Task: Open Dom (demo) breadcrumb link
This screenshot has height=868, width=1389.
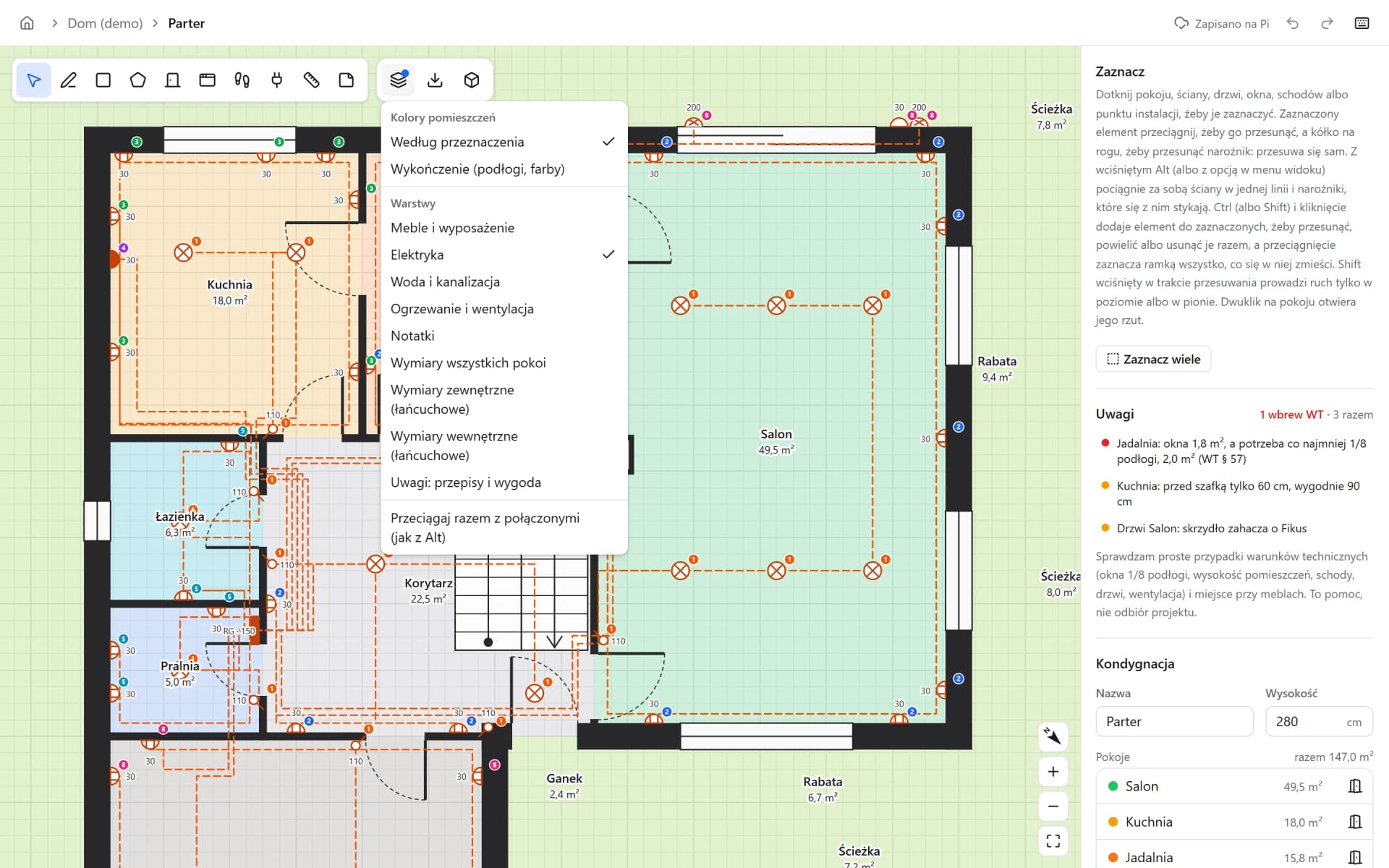Action: (x=105, y=23)
